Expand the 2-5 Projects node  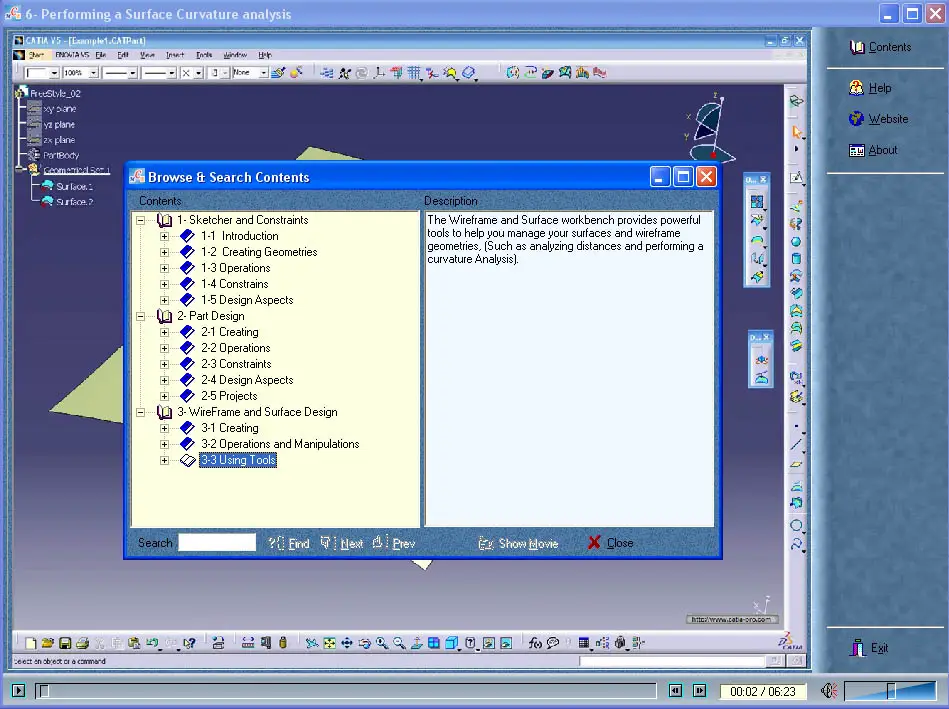[x=164, y=397]
